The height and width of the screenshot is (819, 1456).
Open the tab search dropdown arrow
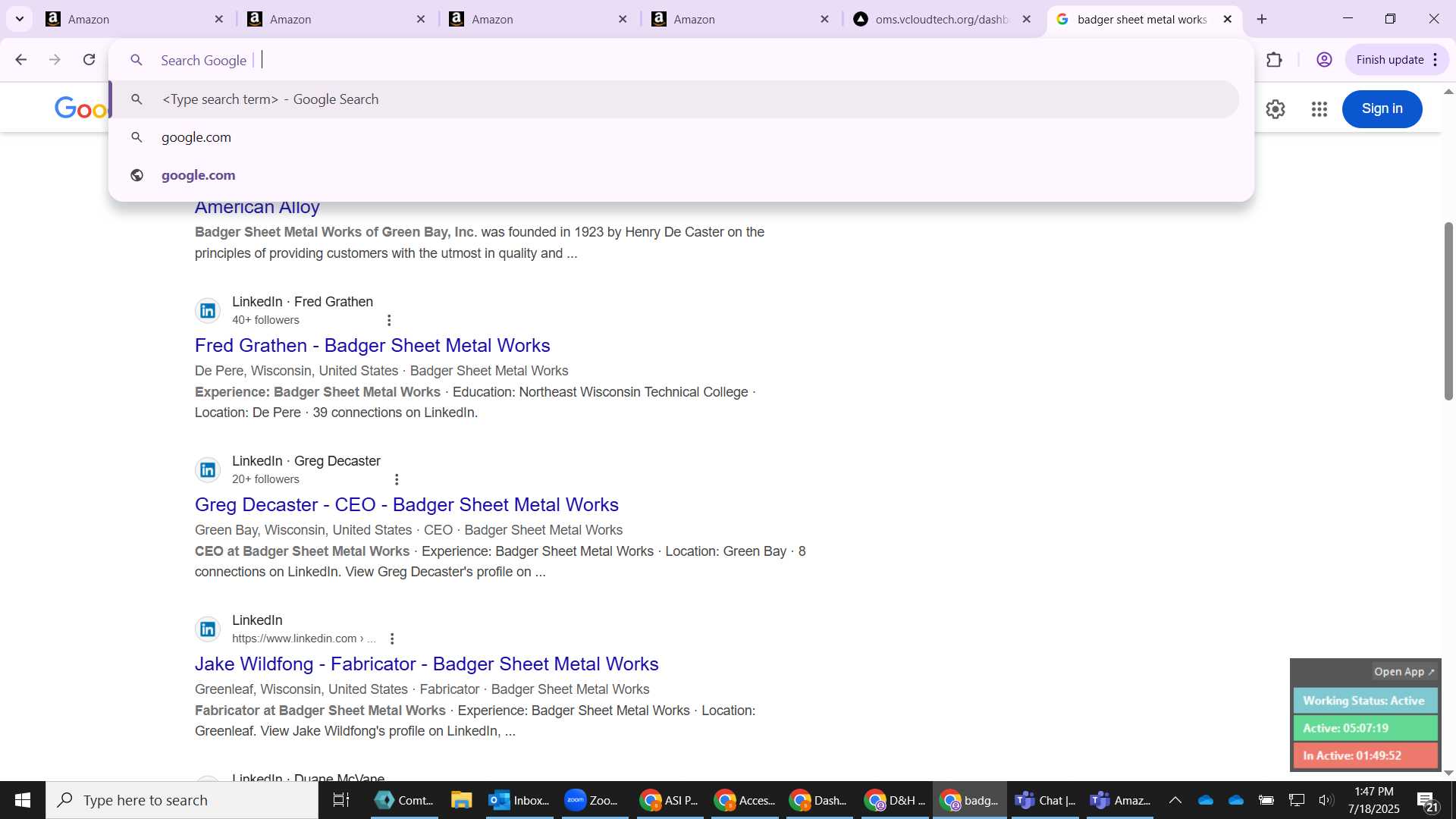pos(20,19)
